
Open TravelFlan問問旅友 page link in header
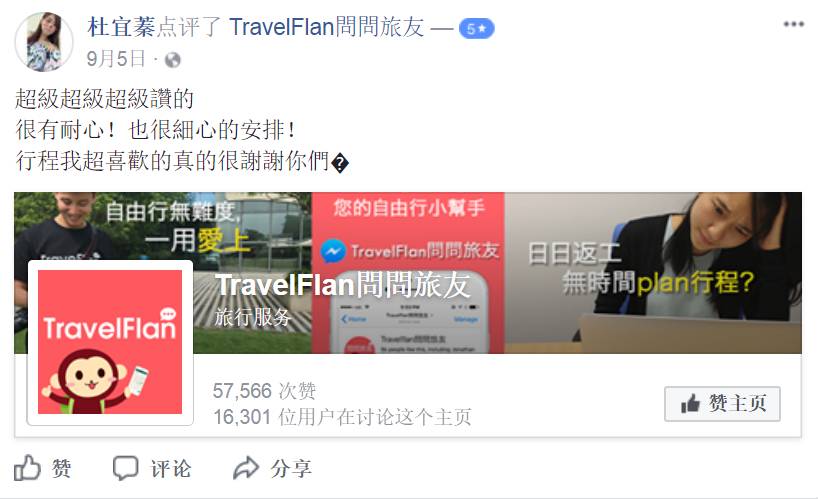327,27
